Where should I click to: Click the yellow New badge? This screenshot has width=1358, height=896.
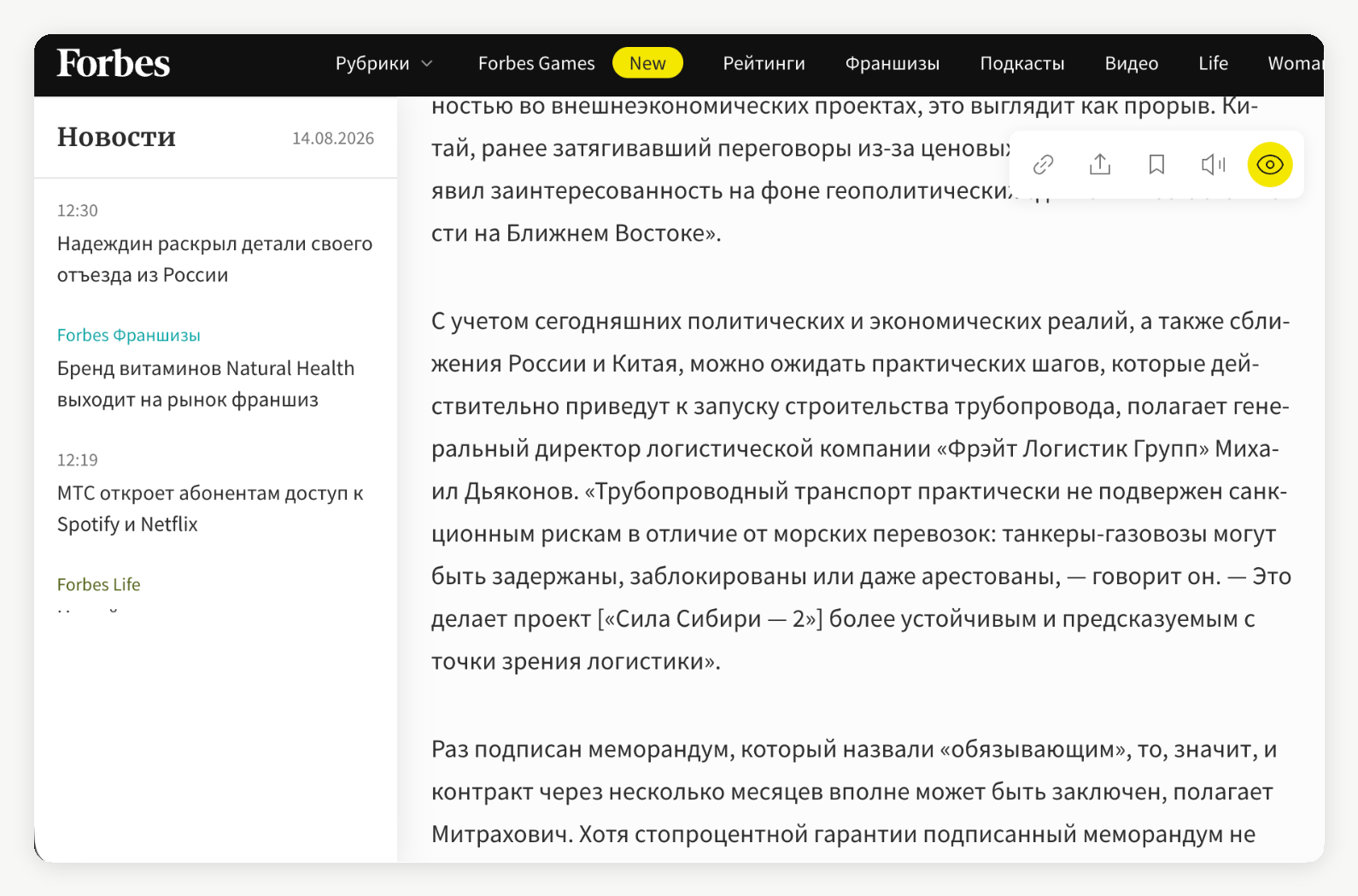647,62
